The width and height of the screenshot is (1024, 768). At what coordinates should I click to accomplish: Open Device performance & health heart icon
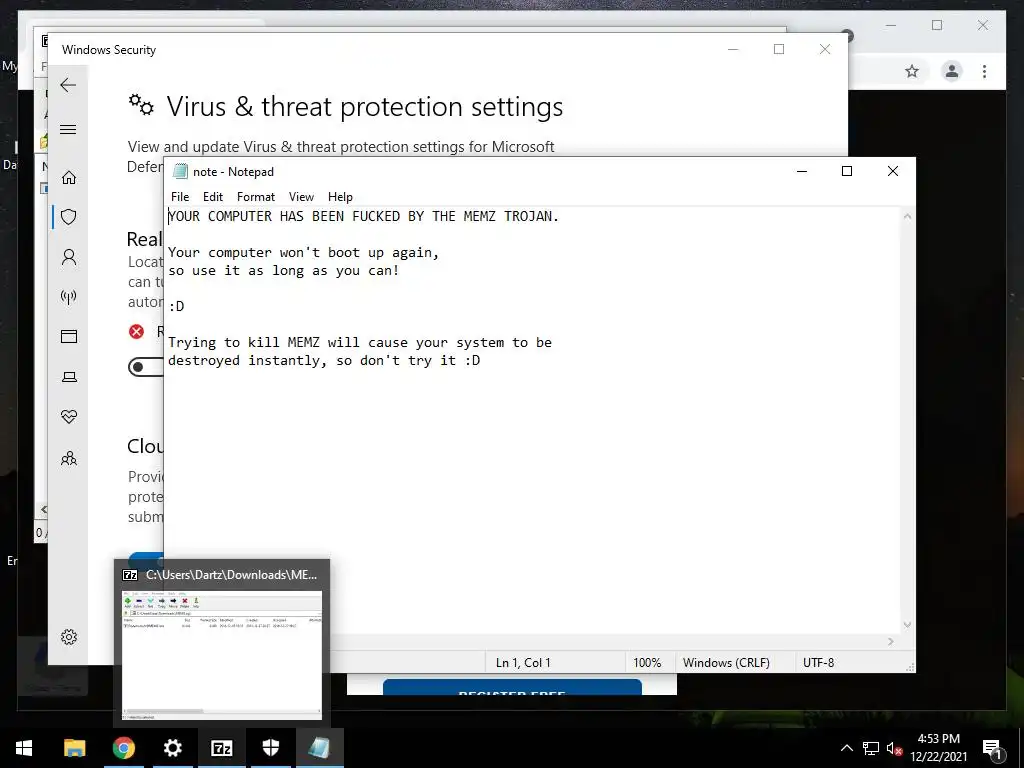tap(69, 417)
